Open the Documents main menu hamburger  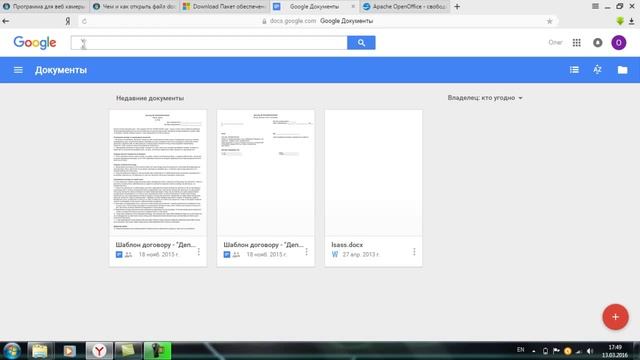[x=18, y=70]
